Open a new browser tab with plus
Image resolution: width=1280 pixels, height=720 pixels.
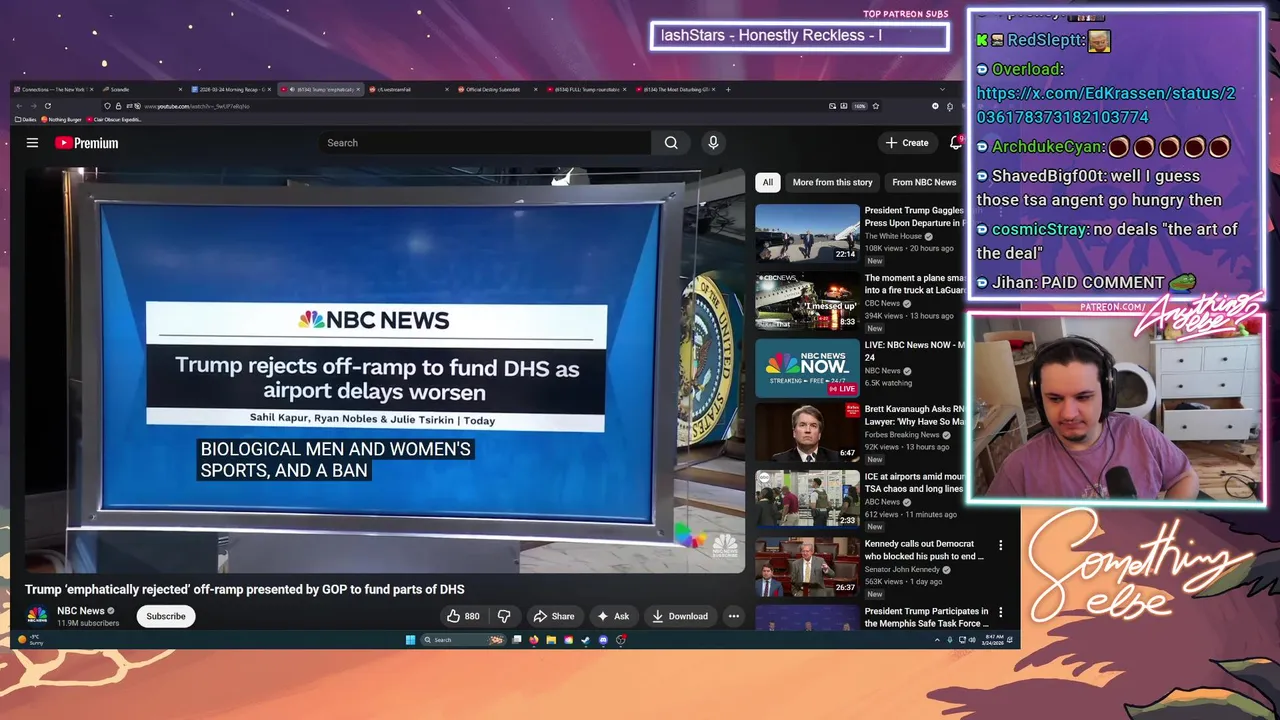[x=728, y=89]
